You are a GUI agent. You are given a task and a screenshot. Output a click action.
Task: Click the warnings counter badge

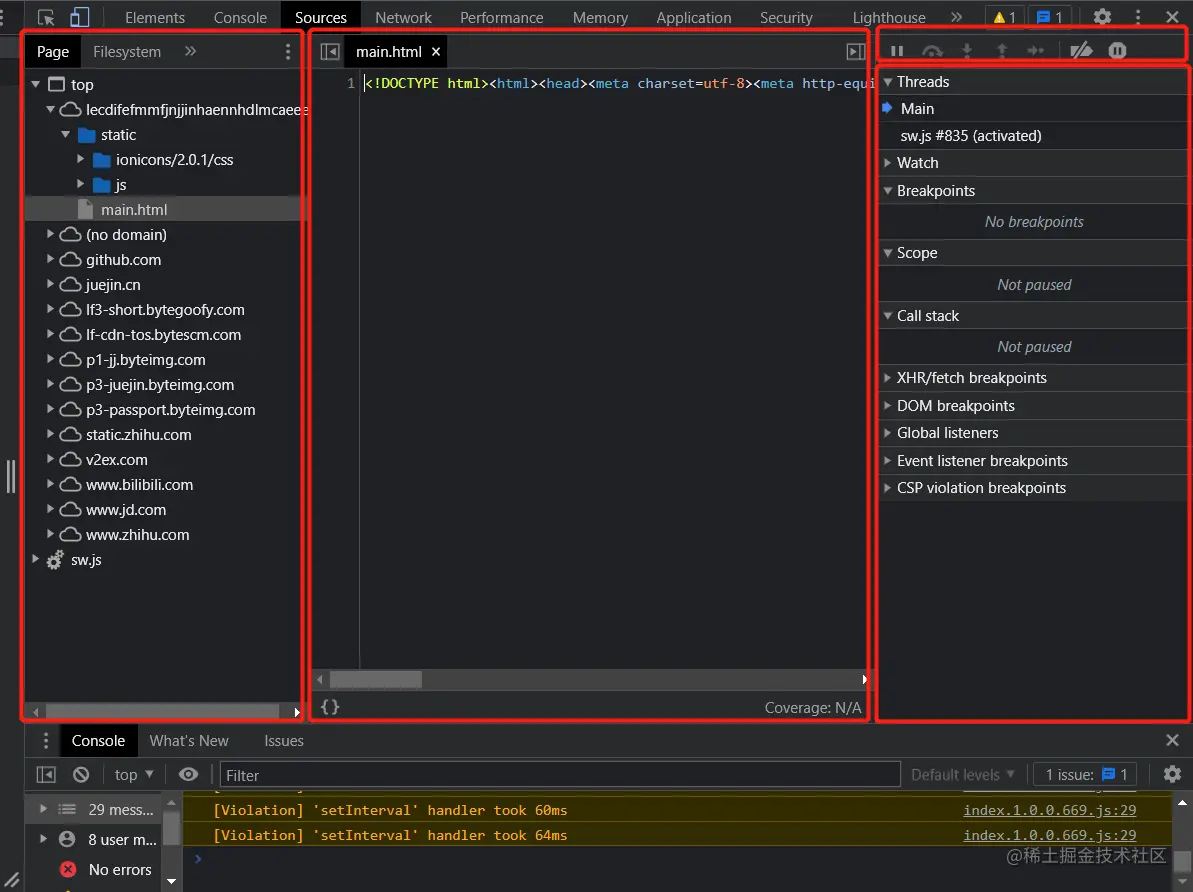[x=1004, y=17]
